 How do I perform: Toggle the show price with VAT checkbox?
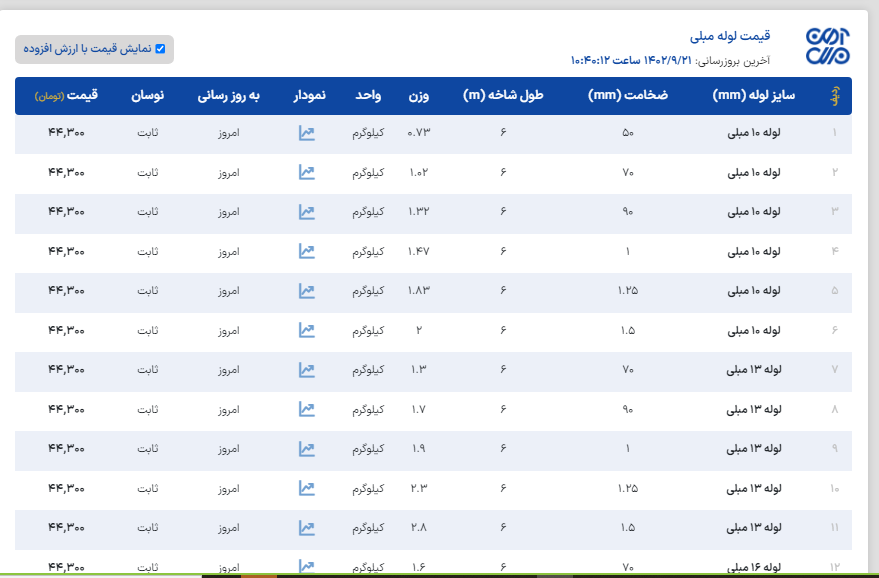pos(160,48)
